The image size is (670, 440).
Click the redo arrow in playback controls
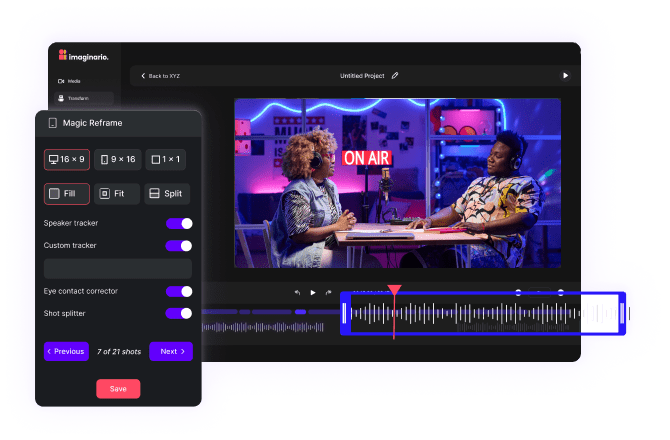328,293
